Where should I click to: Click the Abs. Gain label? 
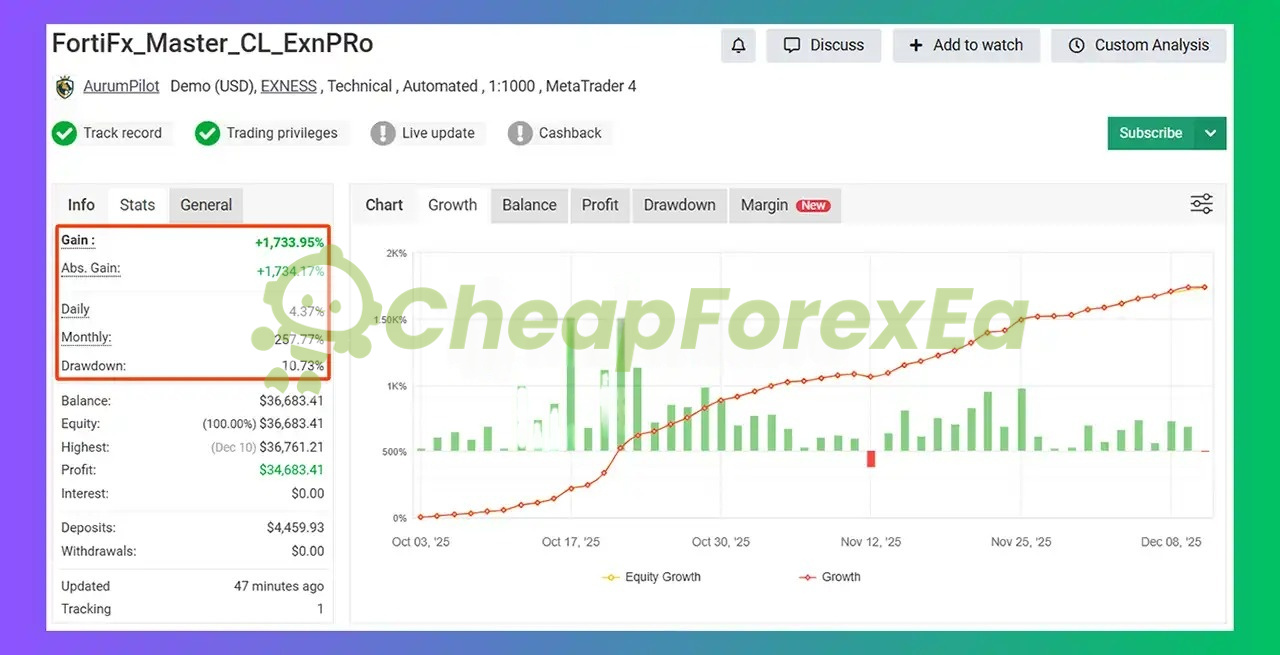point(90,268)
